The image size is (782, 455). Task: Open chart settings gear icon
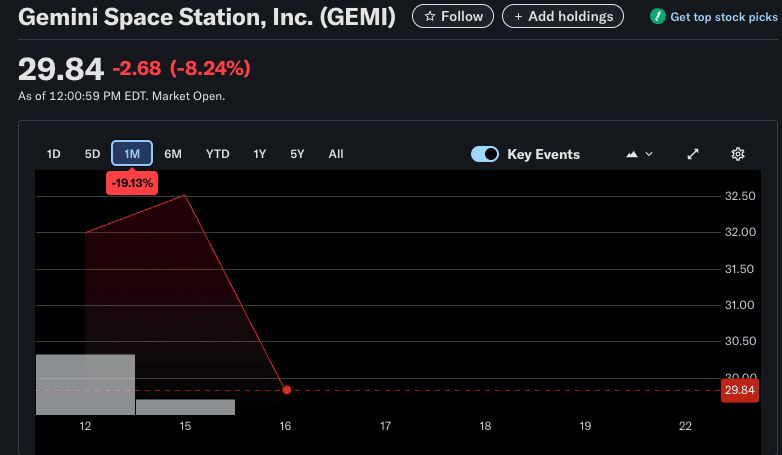(x=738, y=154)
